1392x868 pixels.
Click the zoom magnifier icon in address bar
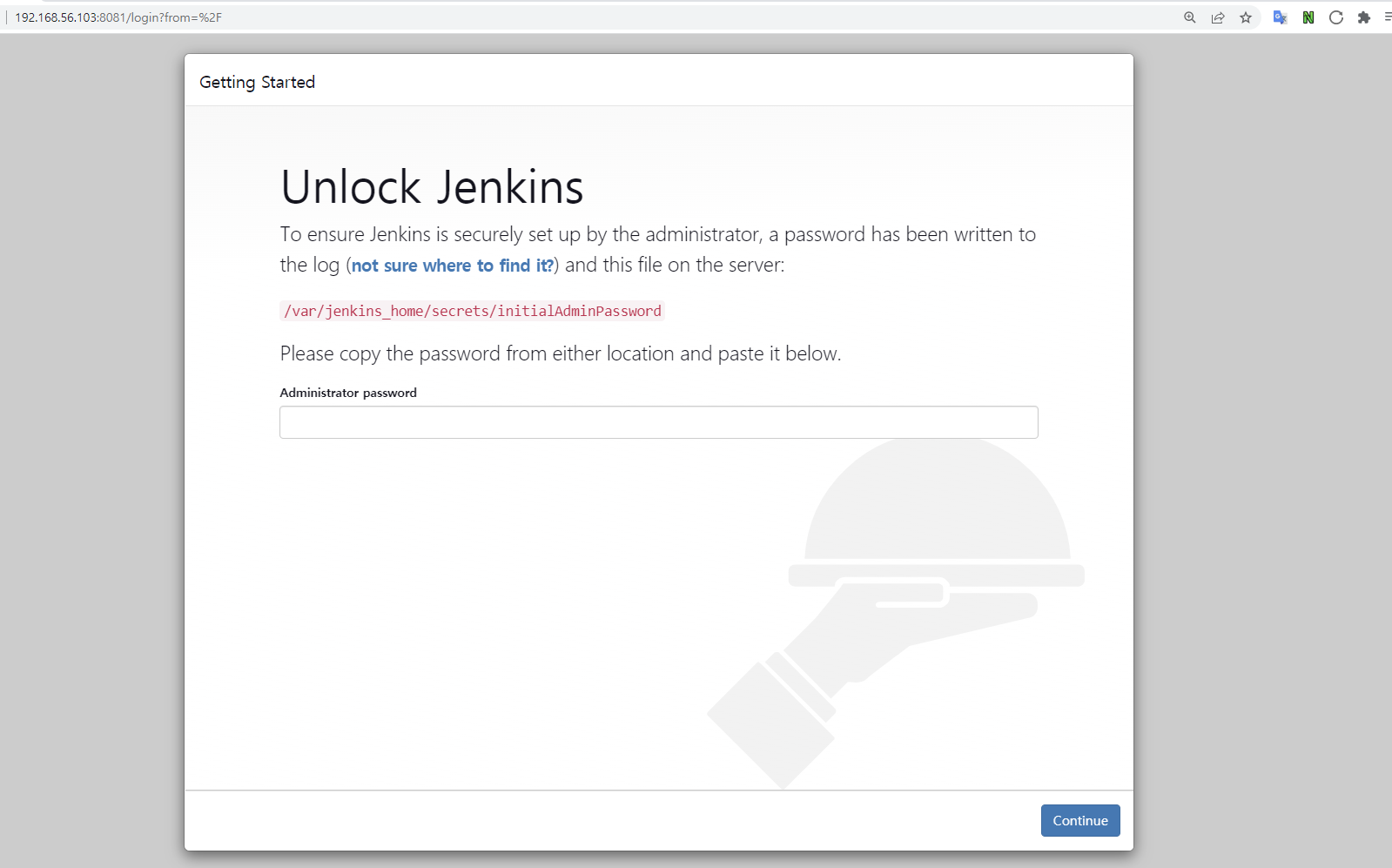point(1190,17)
